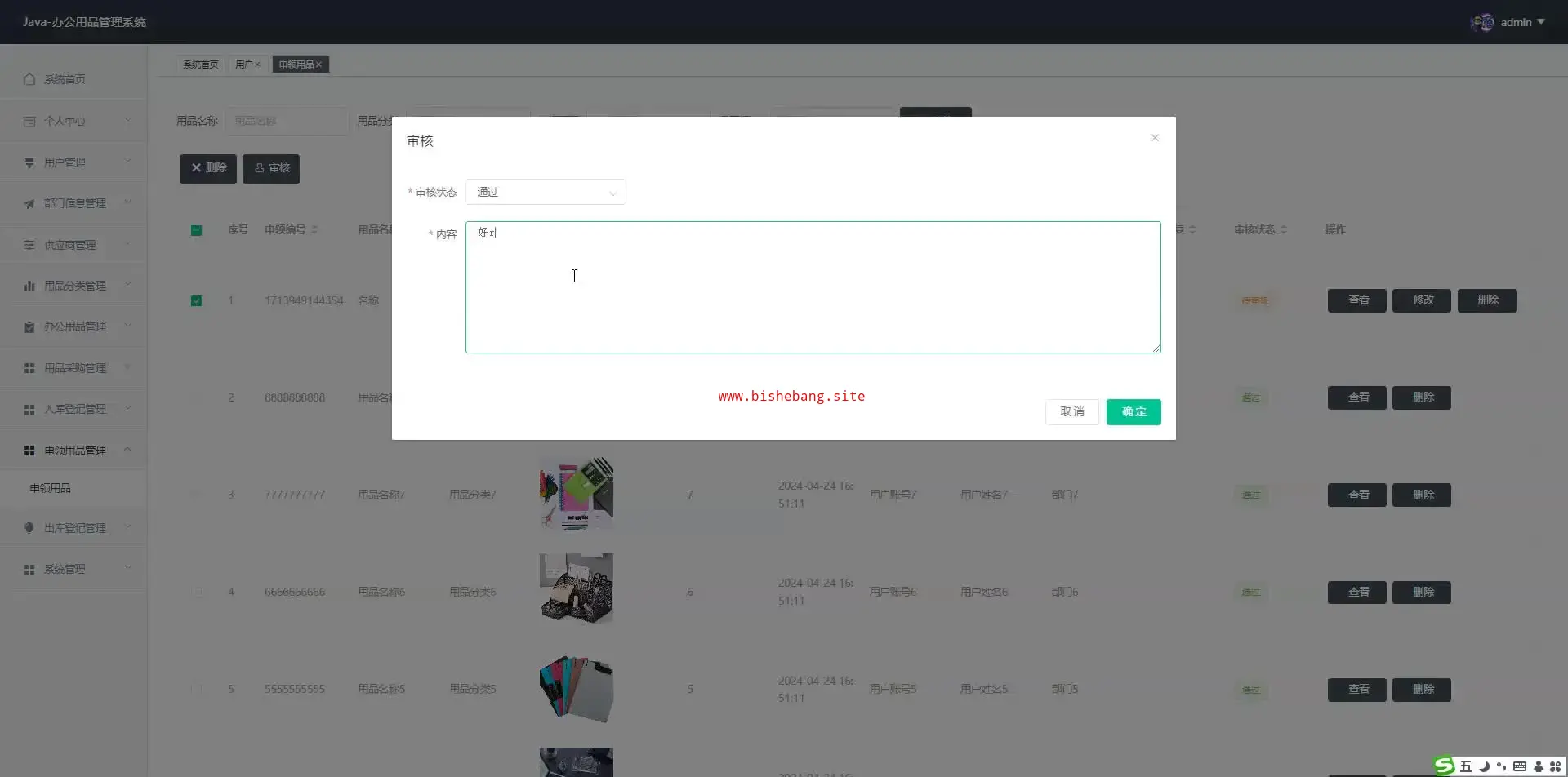
Task: Click 删除 for row 5555555555
Action: [1422, 690]
